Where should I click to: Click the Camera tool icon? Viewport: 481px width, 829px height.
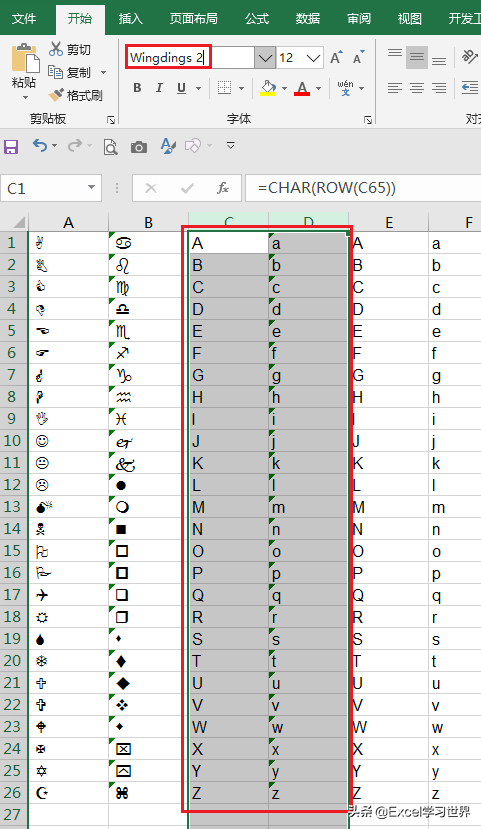[x=139, y=147]
